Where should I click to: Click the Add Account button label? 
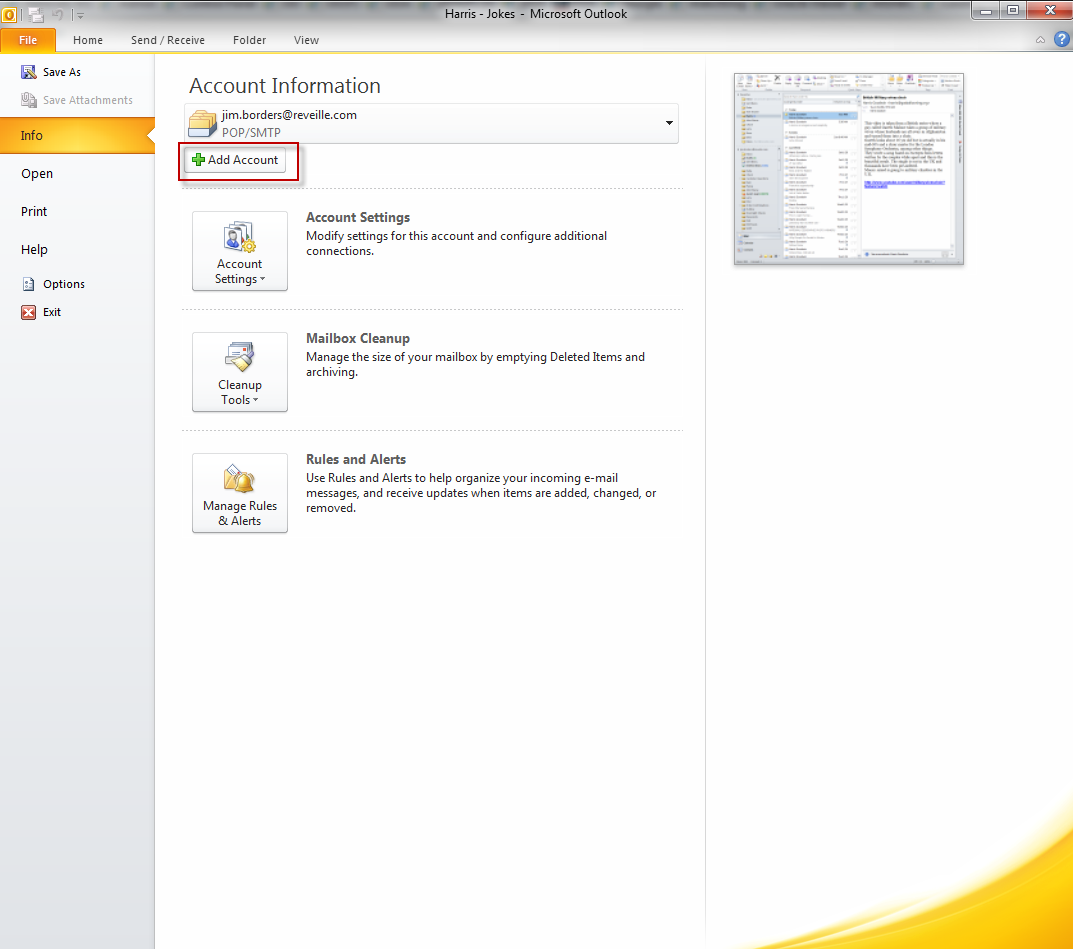point(243,159)
